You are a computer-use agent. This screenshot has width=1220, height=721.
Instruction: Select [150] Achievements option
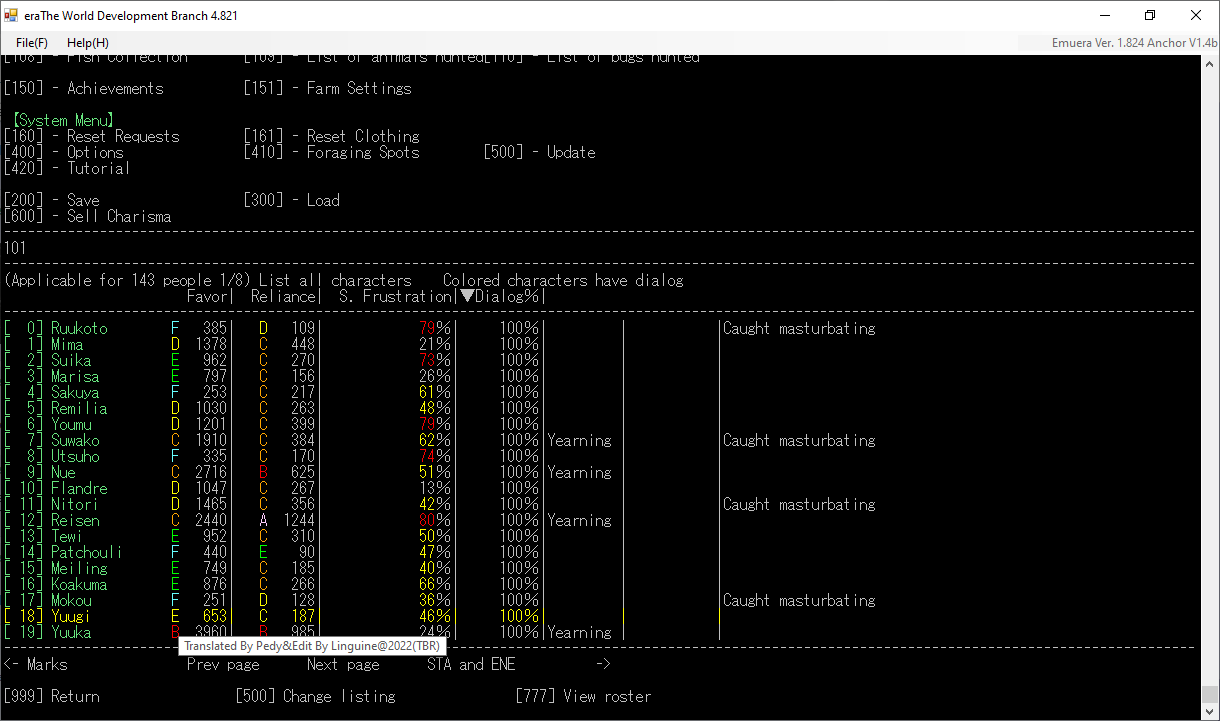pos(84,89)
